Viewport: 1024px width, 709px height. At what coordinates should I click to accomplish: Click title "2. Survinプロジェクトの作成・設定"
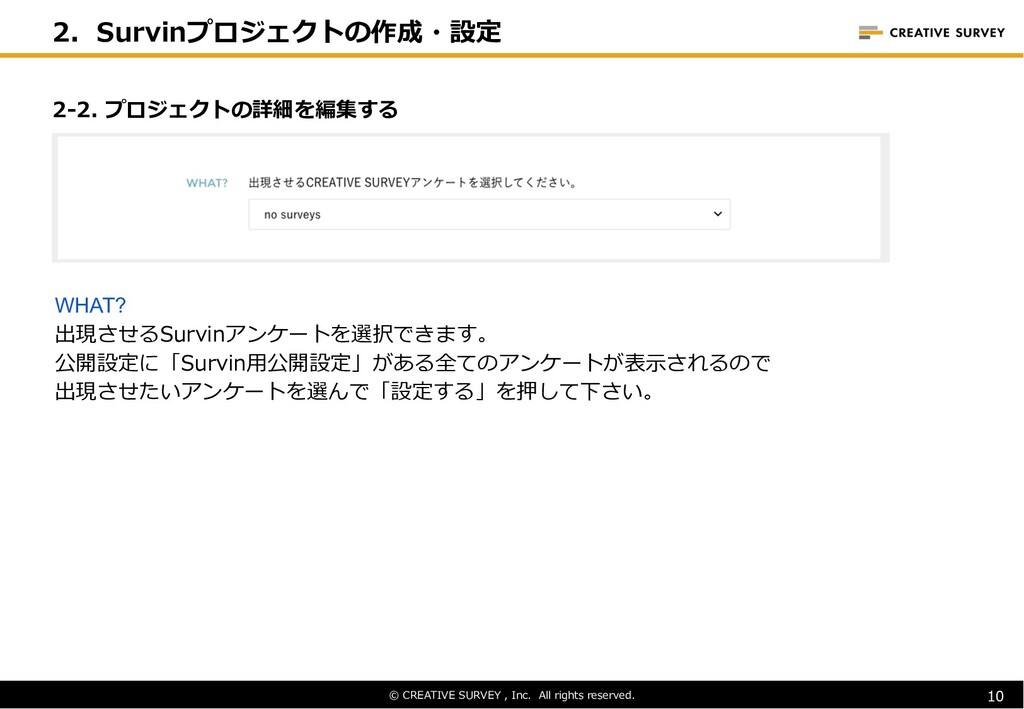[x=277, y=31]
